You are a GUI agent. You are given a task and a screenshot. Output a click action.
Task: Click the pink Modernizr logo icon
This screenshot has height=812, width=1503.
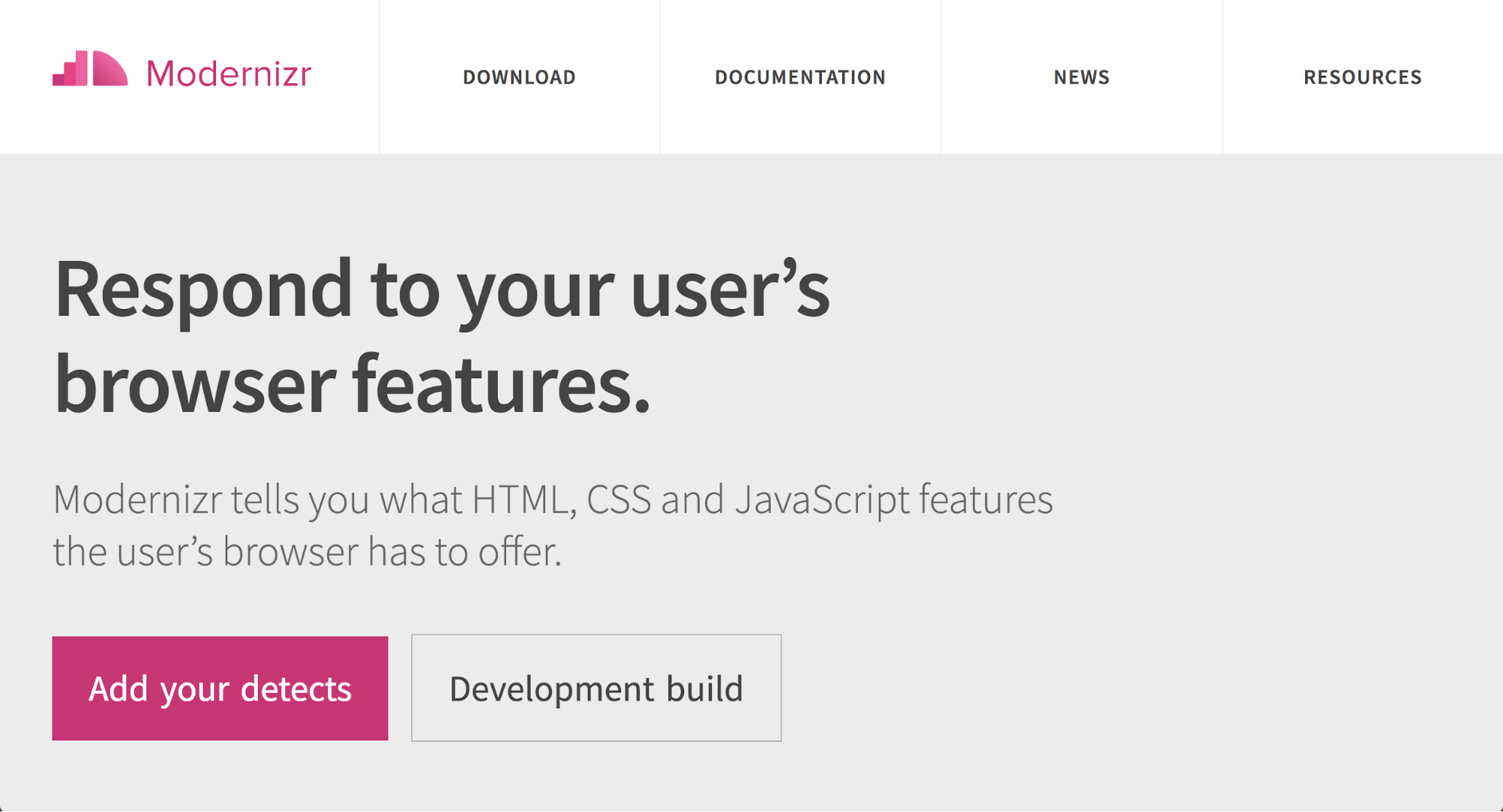click(89, 69)
